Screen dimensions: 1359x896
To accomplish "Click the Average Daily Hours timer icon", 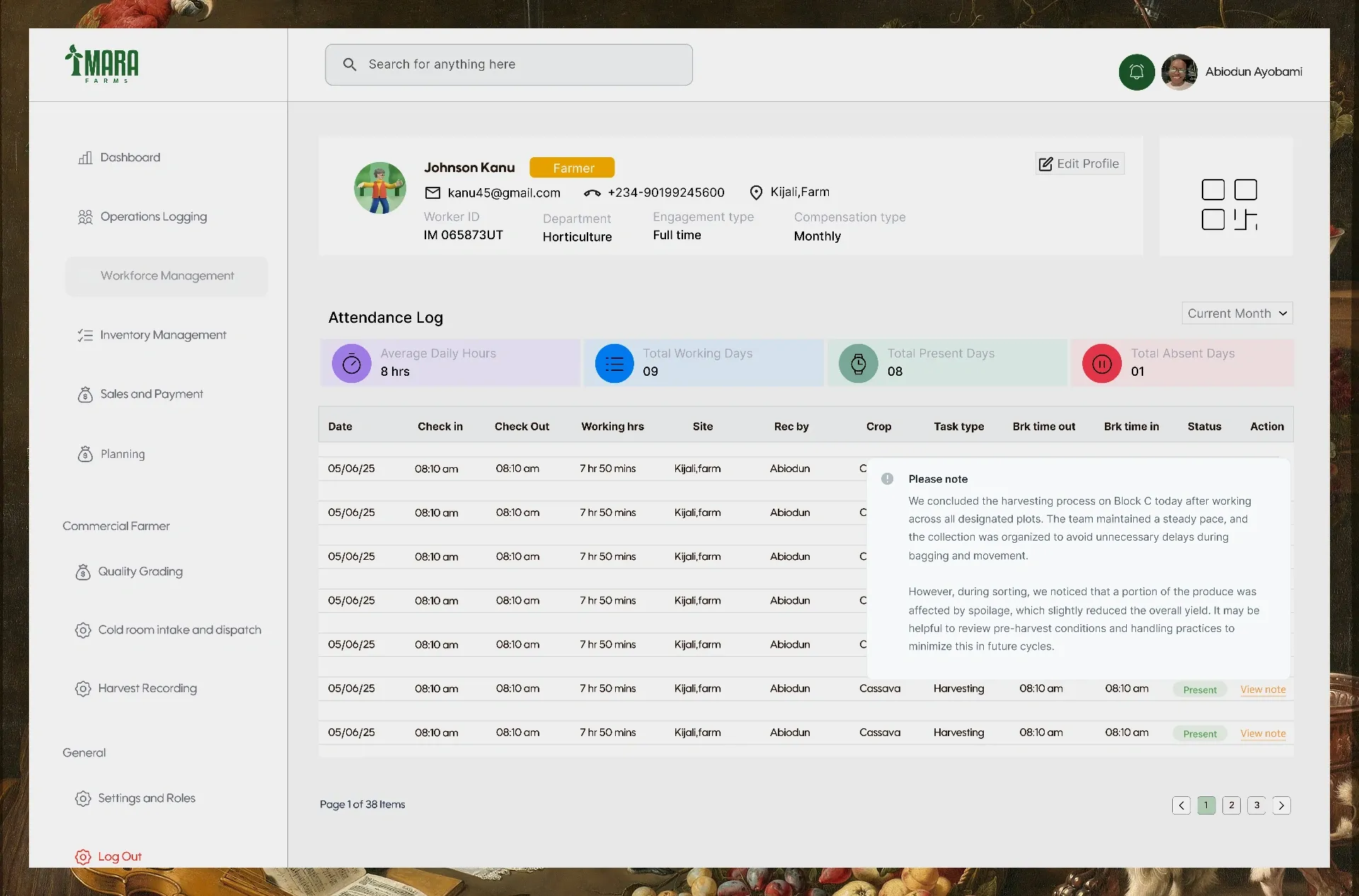I will [x=352, y=363].
